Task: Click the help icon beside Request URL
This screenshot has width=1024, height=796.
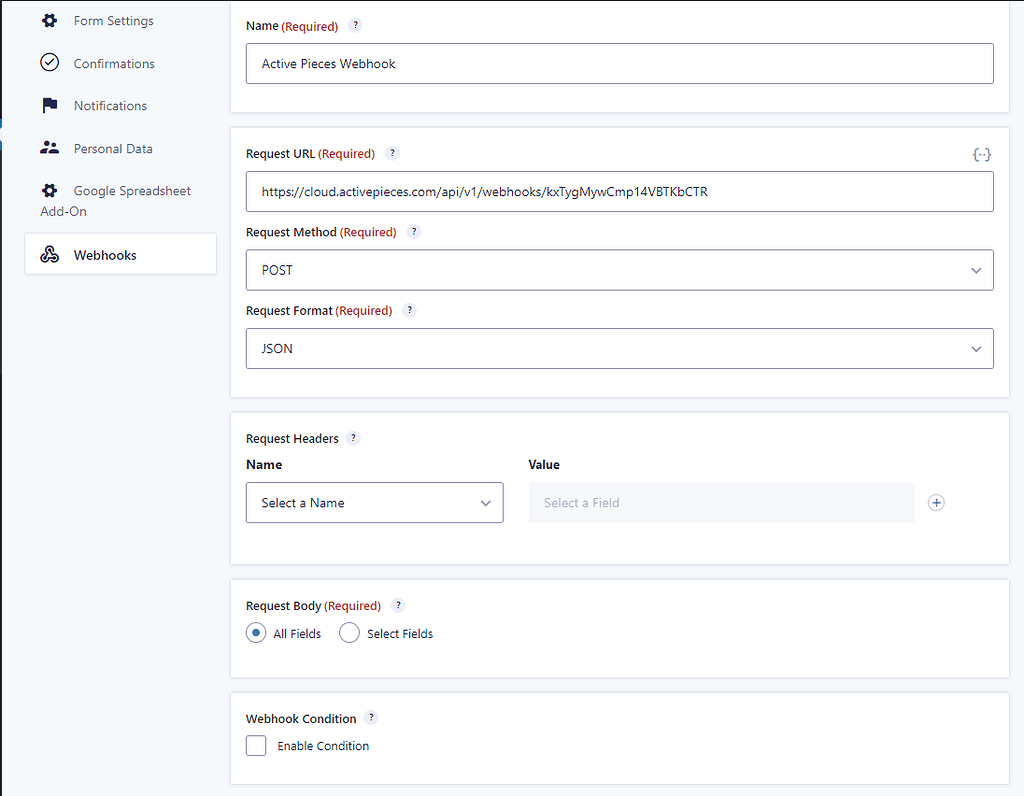Action: coord(392,153)
